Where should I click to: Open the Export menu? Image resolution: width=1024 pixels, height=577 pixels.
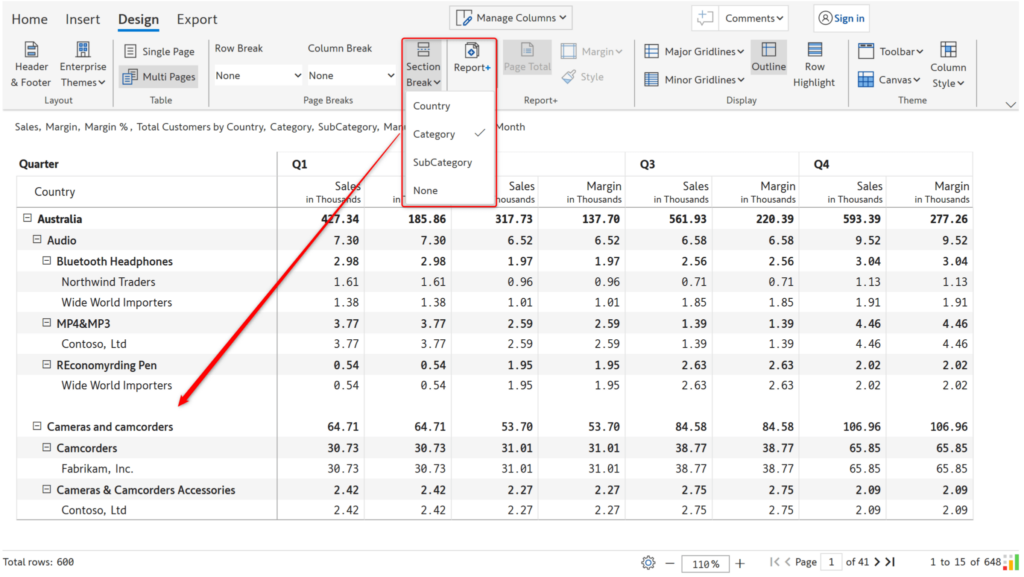196,18
